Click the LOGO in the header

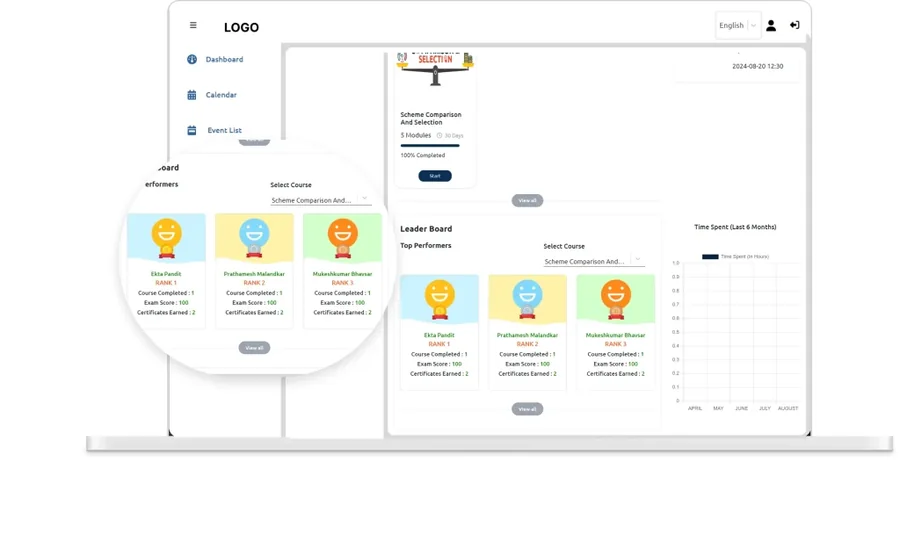click(x=241, y=28)
